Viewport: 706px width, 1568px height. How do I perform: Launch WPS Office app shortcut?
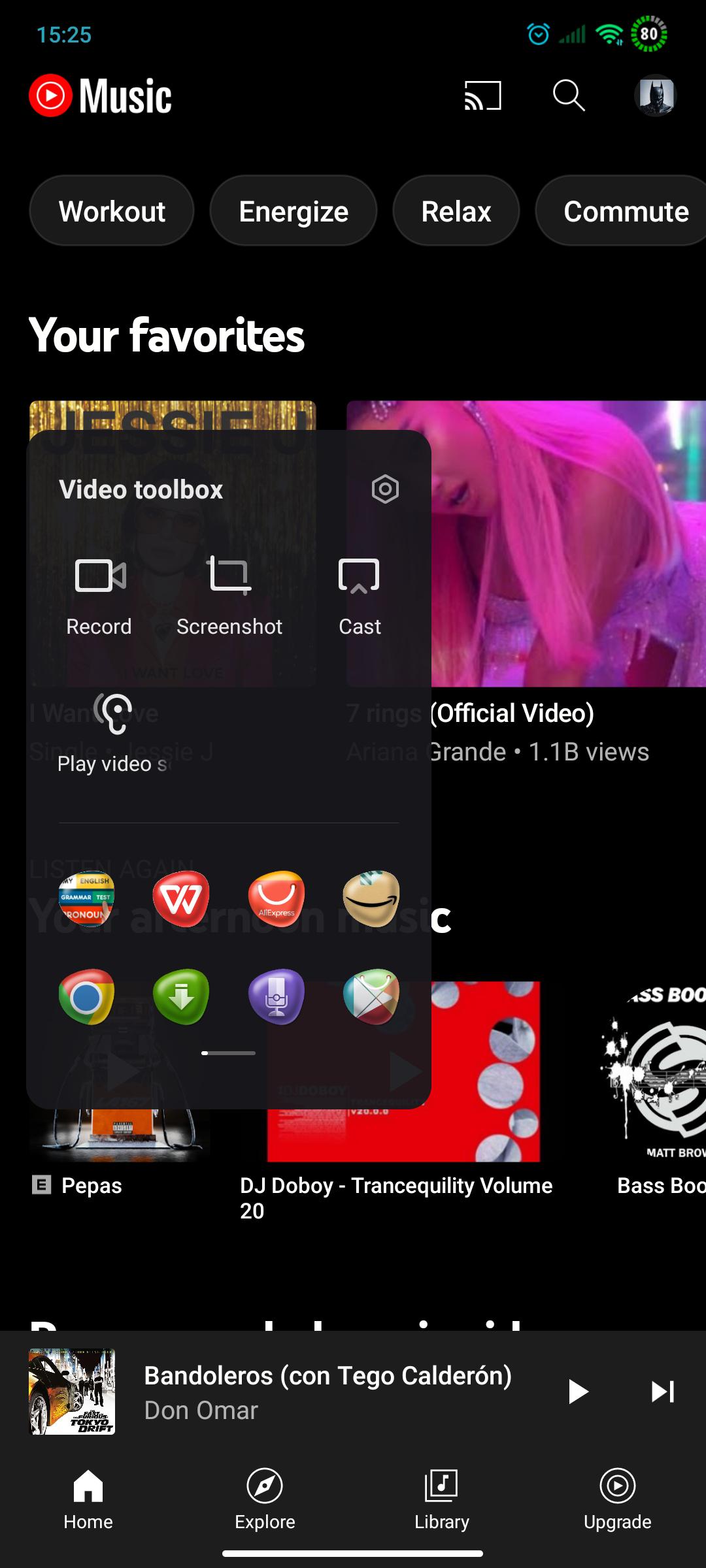[x=181, y=899]
